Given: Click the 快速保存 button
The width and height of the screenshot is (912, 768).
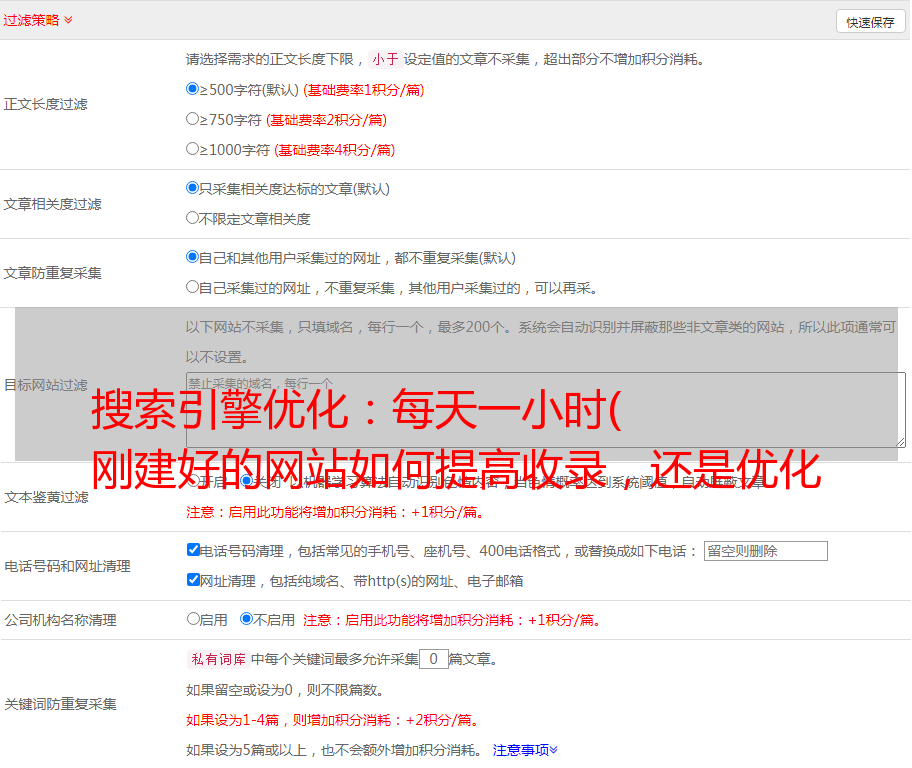Looking at the screenshot, I should point(870,22).
